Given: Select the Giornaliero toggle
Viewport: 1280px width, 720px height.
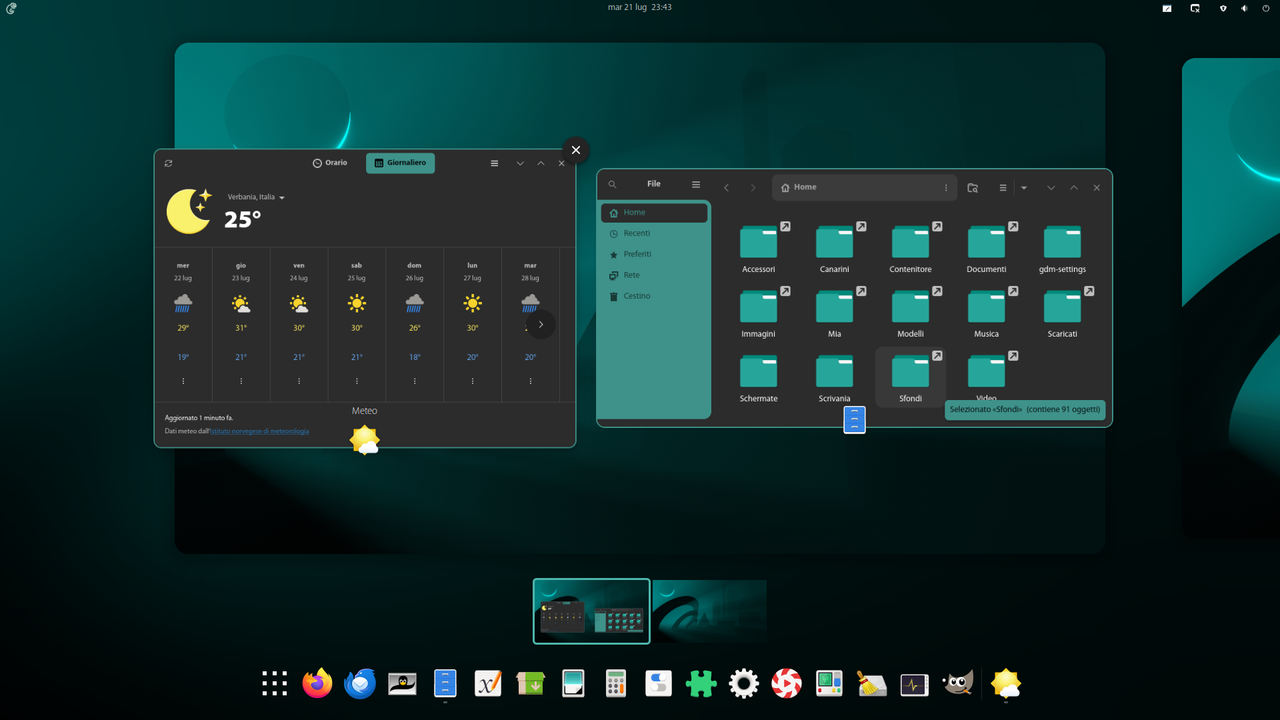Looking at the screenshot, I should pyautogui.click(x=400, y=163).
